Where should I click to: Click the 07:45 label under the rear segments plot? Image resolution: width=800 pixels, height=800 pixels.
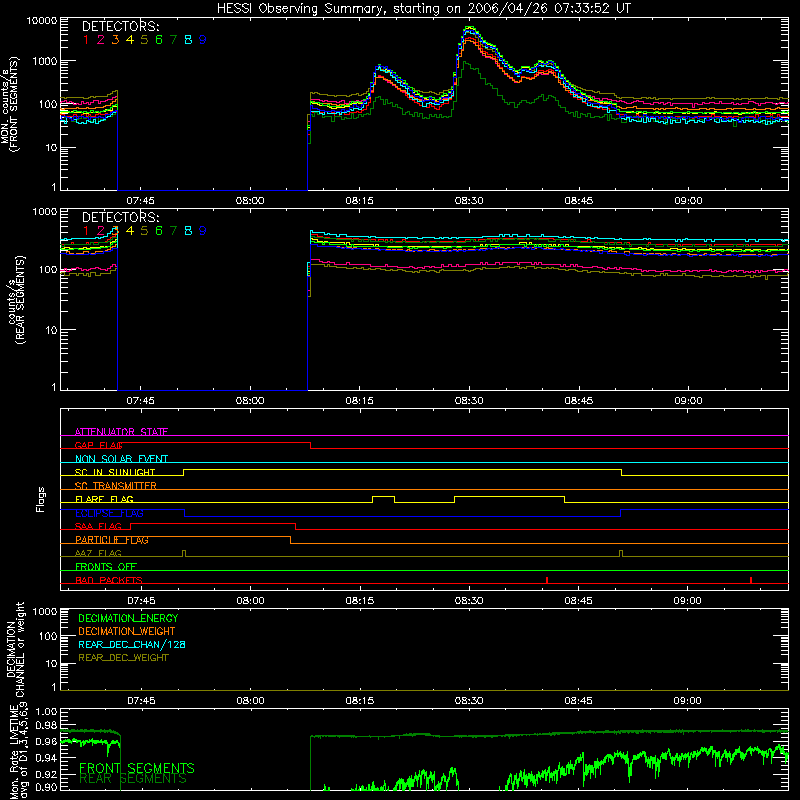coord(140,401)
